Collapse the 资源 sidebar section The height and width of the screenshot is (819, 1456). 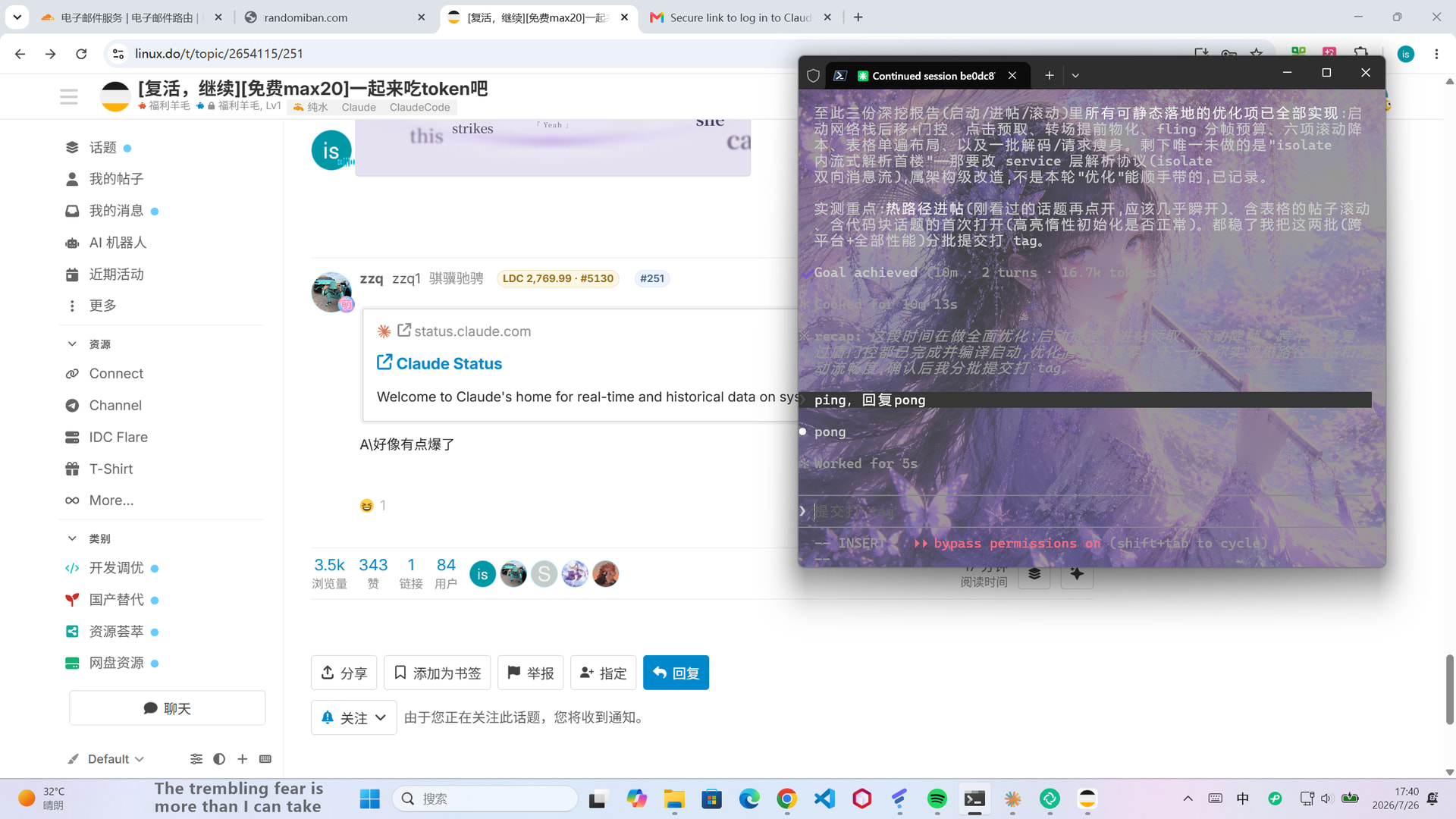(72, 344)
